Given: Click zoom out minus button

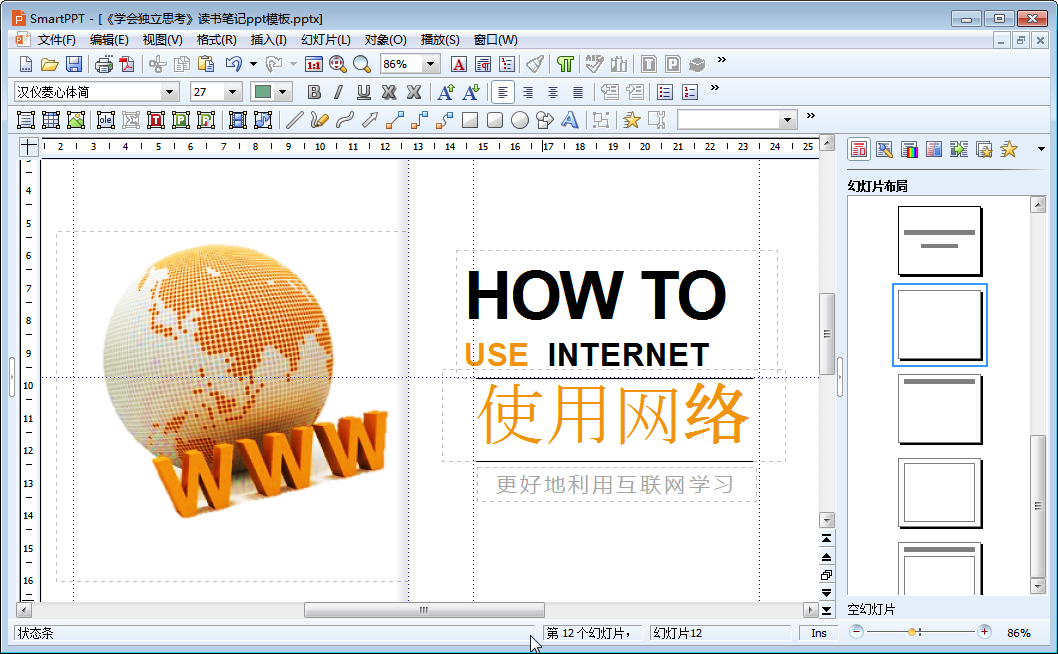Looking at the screenshot, I should click(856, 632).
